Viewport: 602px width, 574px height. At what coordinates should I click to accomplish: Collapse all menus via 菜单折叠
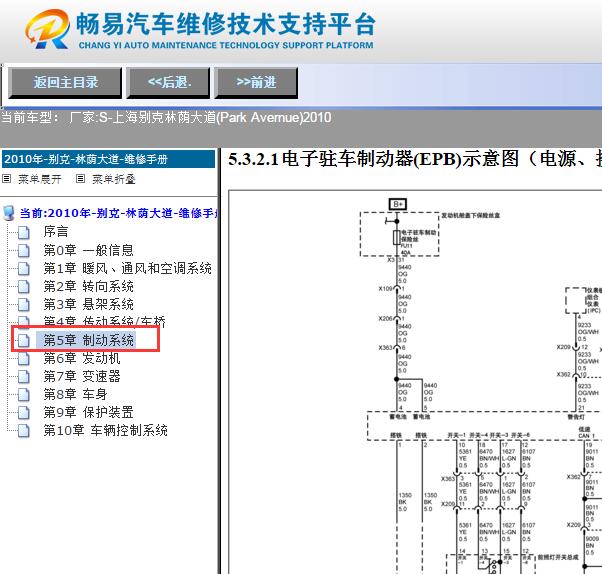point(114,179)
